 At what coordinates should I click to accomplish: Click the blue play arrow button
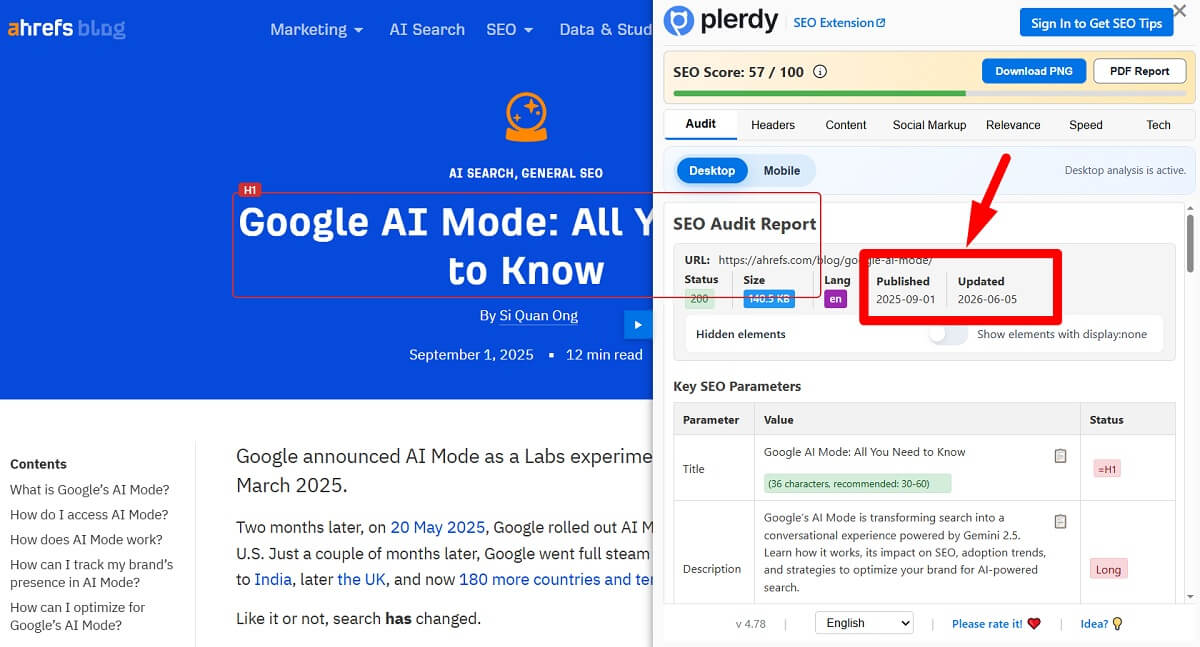(637, 324)
